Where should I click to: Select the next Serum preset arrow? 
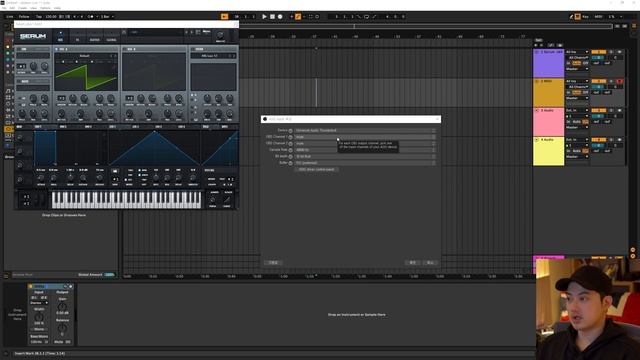[191, 32]
